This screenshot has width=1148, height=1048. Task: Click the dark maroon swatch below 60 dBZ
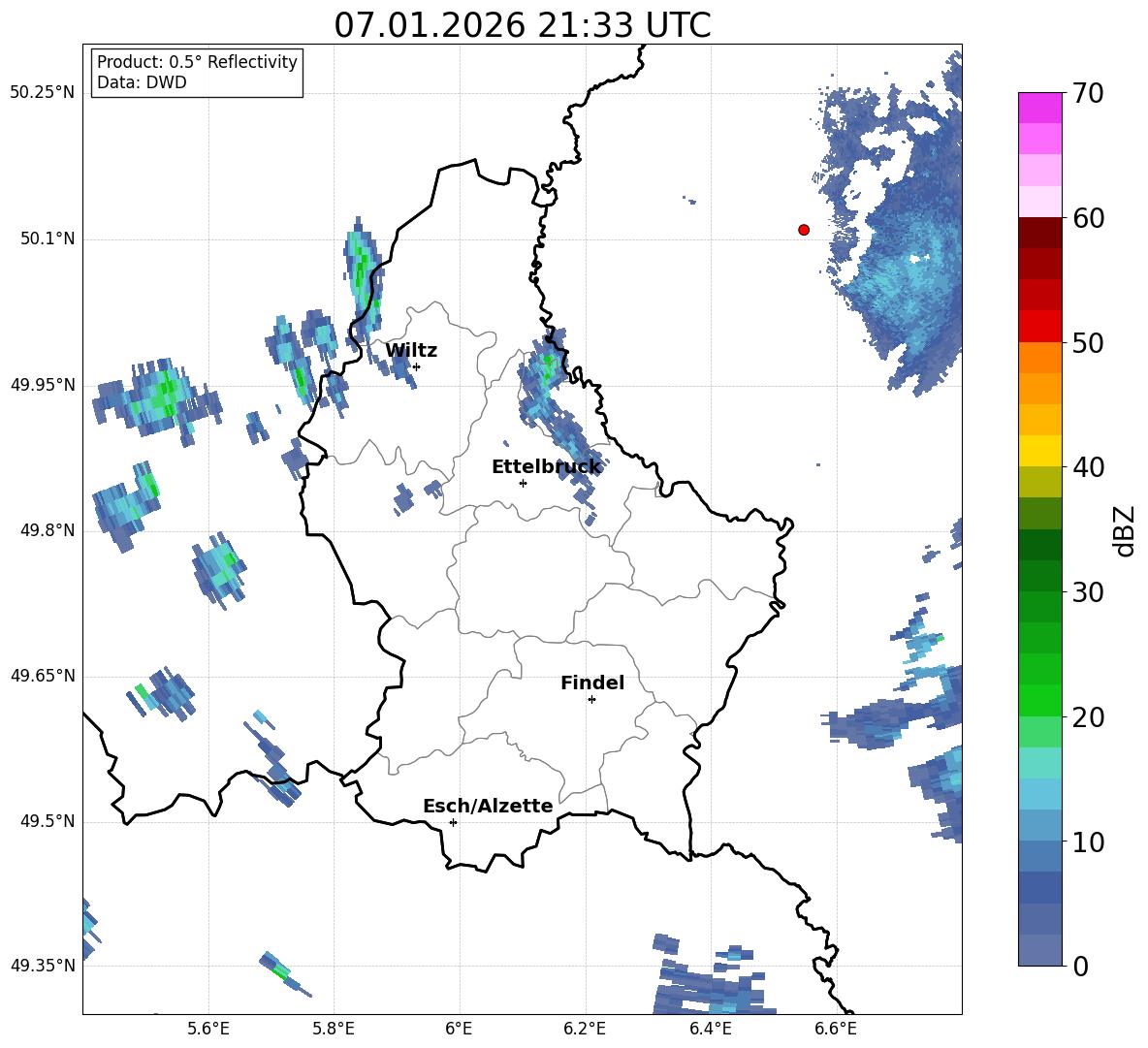(1039, 233)
